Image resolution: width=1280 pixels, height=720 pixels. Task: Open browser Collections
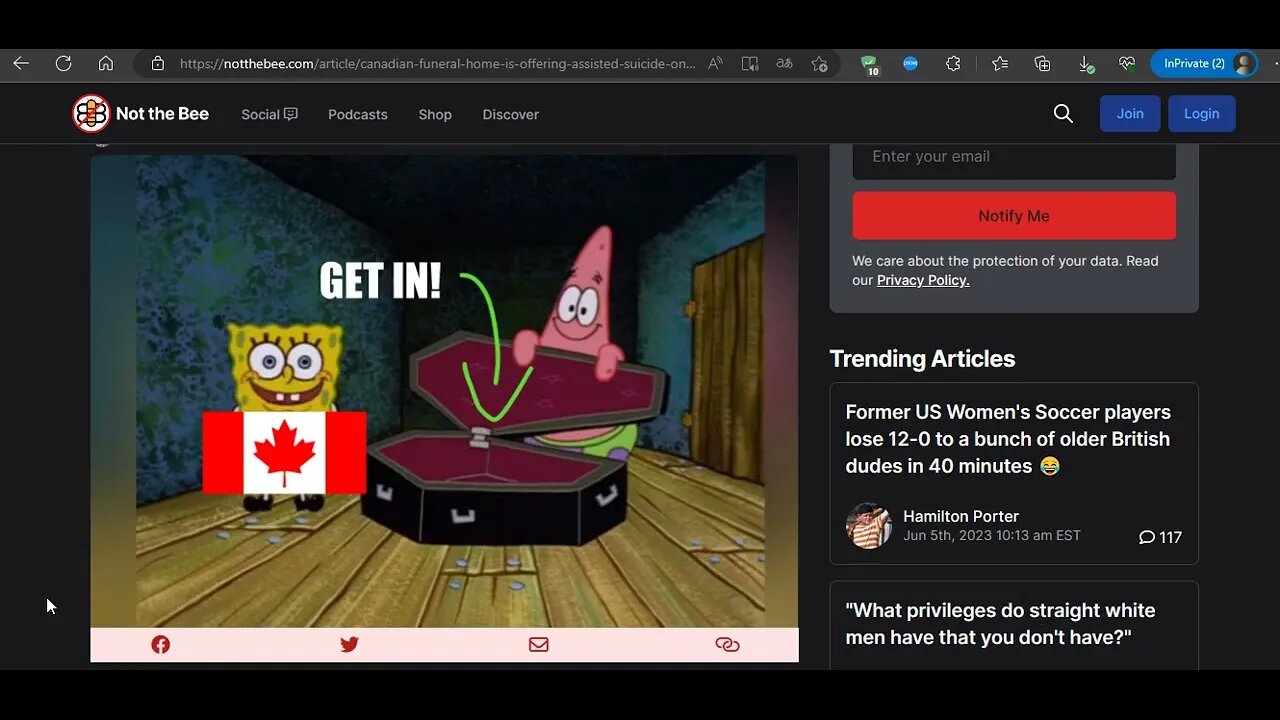point(1043,64)
